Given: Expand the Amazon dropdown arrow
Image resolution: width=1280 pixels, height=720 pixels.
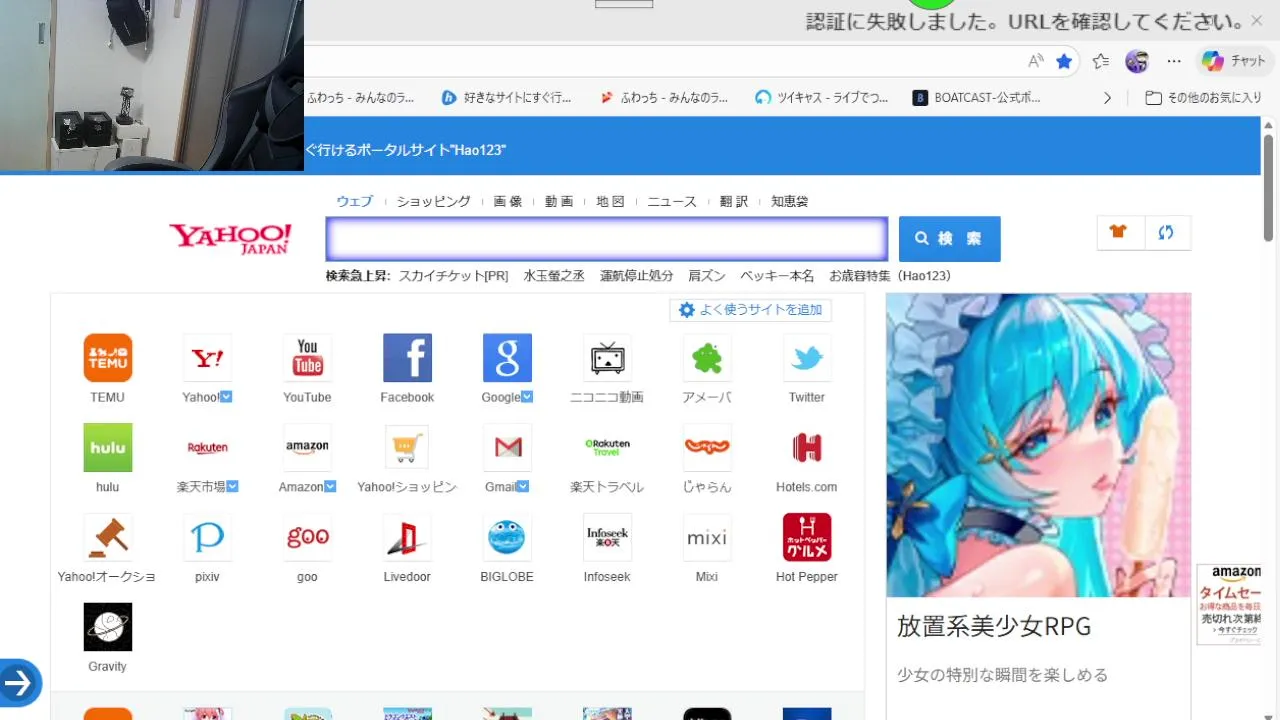Looking at the screenshot, I should coord(331,487).
